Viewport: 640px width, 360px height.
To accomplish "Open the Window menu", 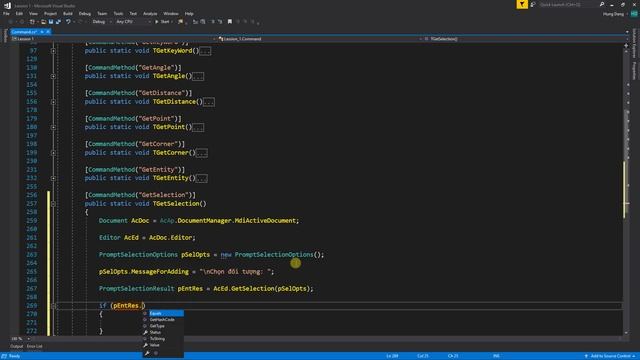I will click(x=171, y=13).
